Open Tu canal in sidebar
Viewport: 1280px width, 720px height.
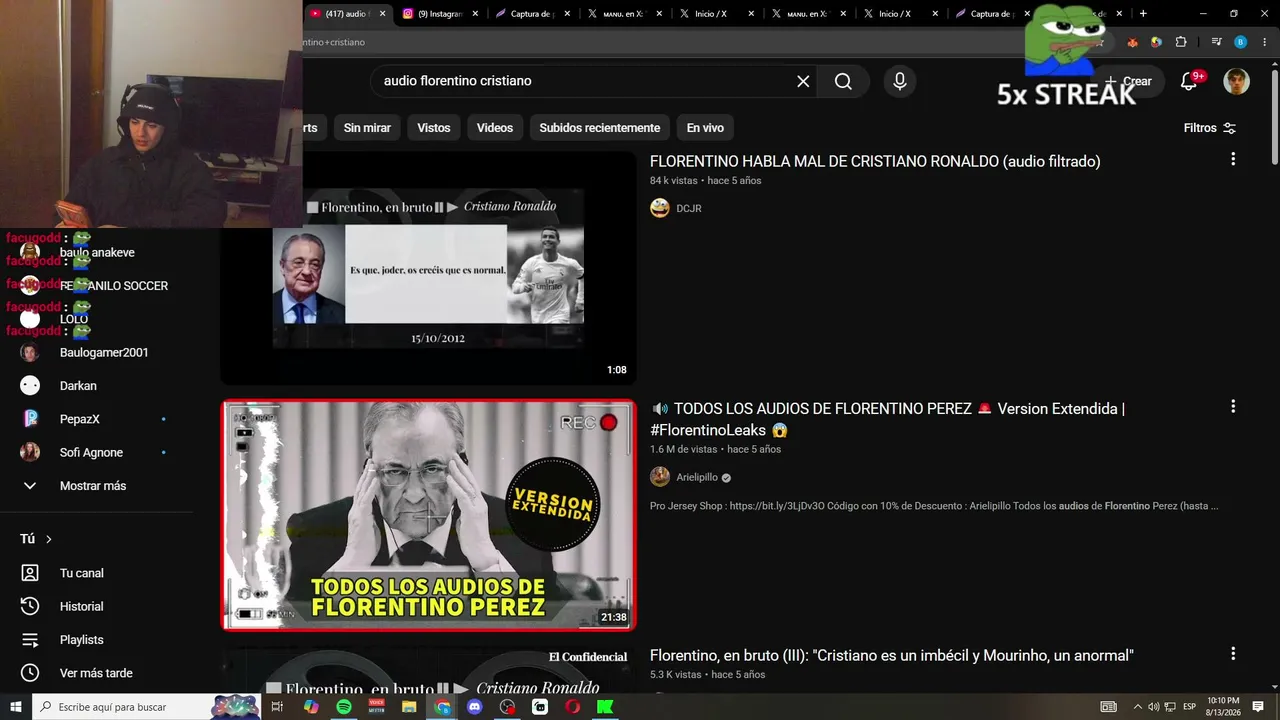point(82,573)
